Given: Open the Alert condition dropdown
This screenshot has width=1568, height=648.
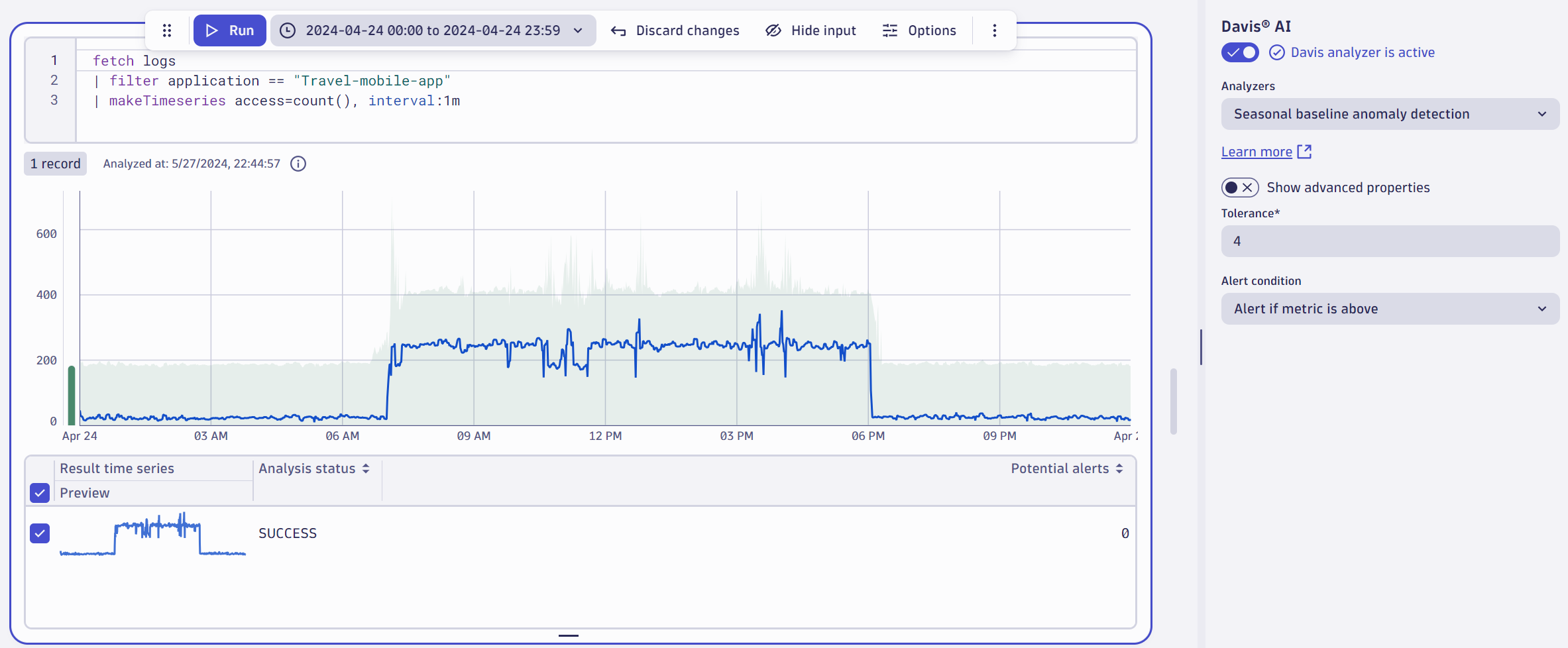Looking at the screenshot, I should (x=1389, y=308).
